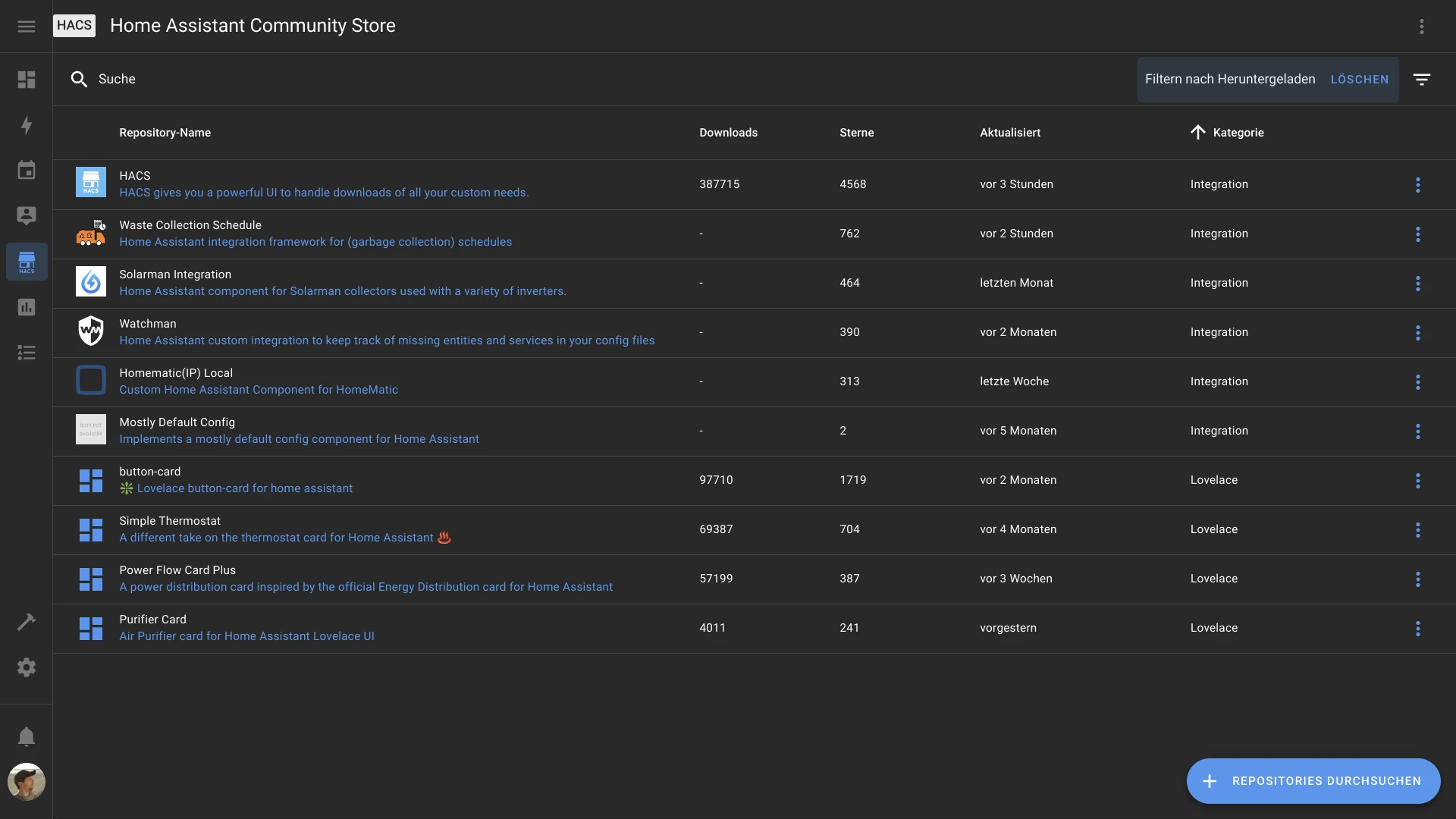Click the Purifier Card dashboard icon
Screen dimensions: 1456x819
(91, 628)
